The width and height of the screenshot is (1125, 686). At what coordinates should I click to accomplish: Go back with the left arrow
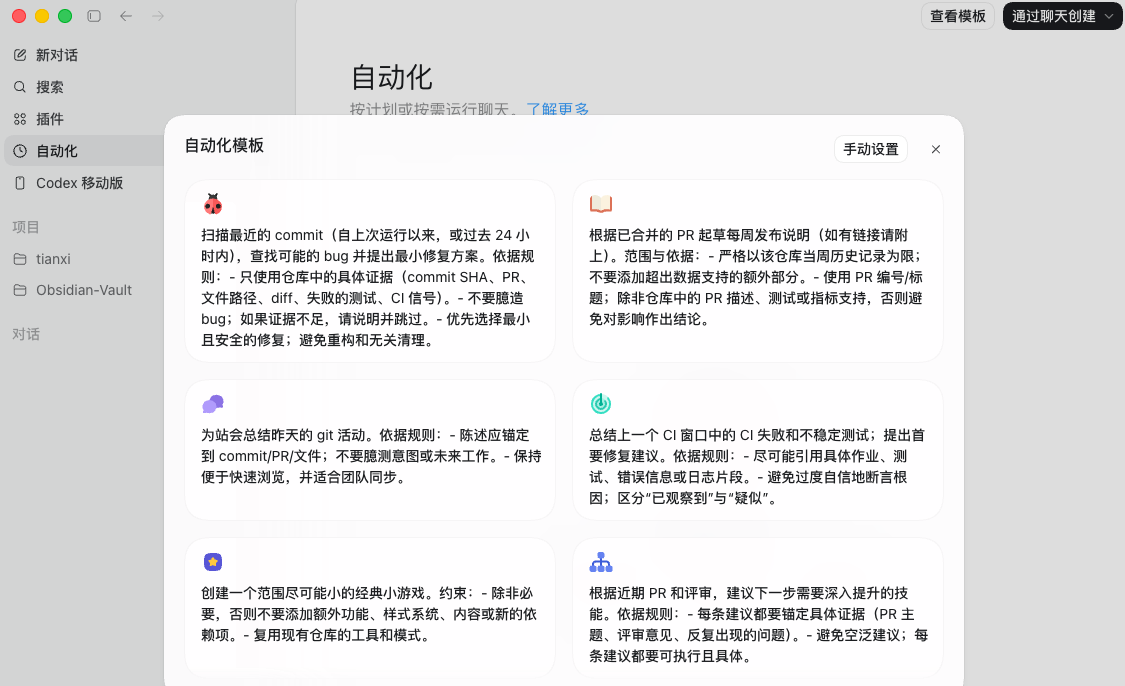pos(126,16)
